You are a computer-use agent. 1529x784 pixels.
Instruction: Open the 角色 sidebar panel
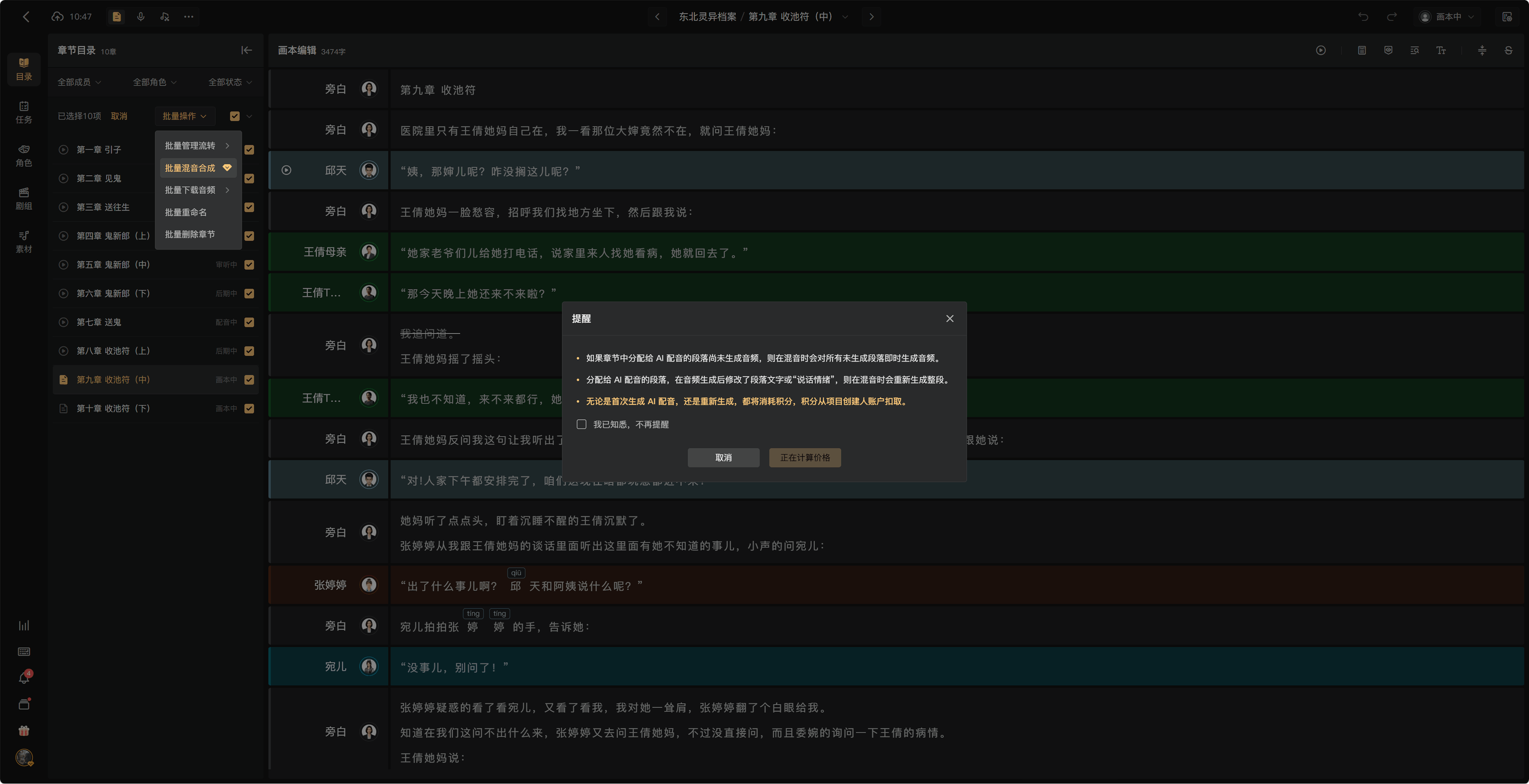click(24, 156)
